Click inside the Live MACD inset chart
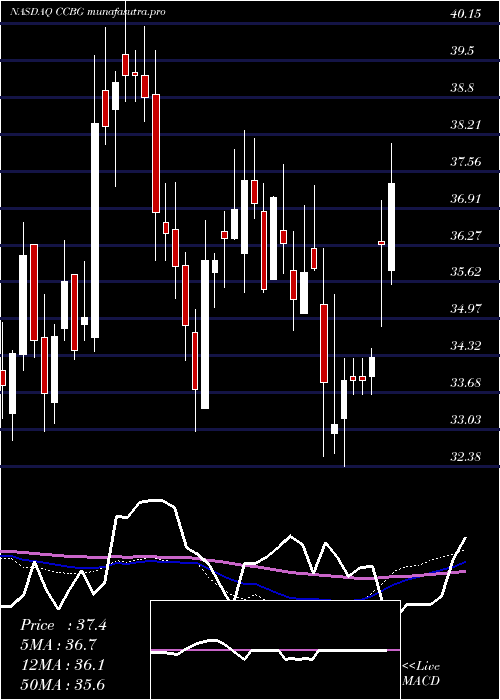 275,650
